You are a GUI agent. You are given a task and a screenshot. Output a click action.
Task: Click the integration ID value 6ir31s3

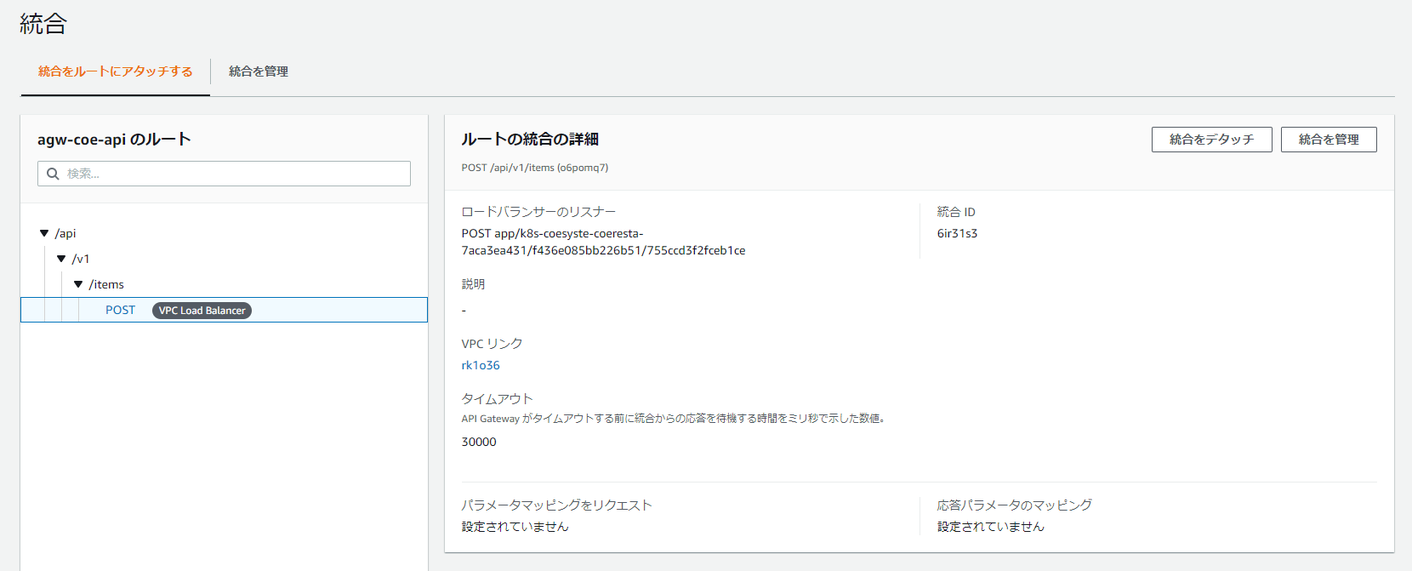point(957,234)
